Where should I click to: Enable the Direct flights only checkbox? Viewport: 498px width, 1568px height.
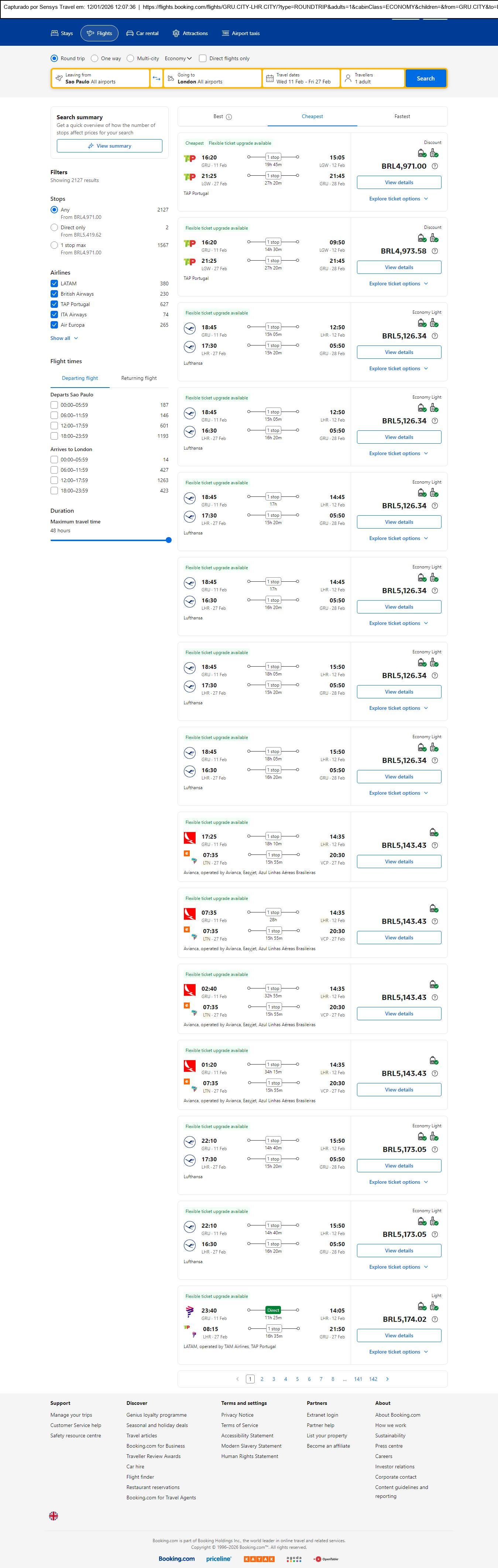pos(203,58)
